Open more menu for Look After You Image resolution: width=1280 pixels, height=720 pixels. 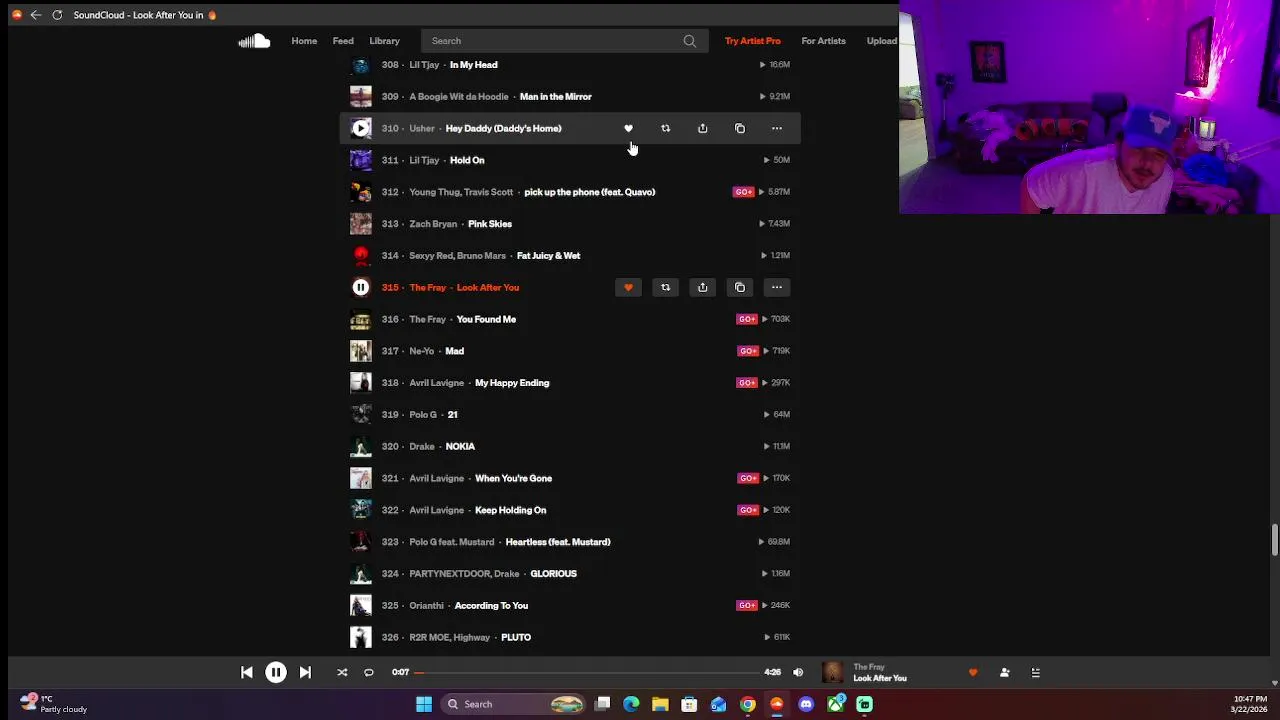point(777,287)
